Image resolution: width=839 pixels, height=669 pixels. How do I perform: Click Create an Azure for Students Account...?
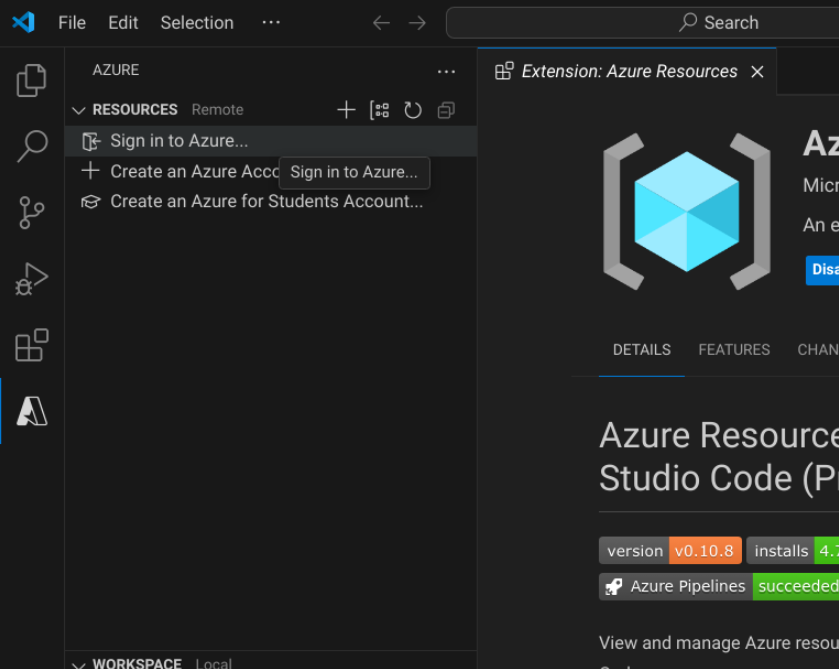271,201
